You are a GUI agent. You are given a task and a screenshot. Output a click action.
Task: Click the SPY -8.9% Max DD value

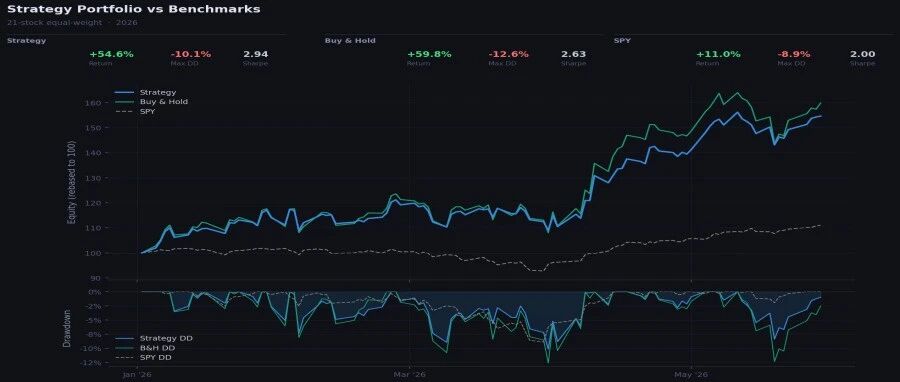click(794, 54)
